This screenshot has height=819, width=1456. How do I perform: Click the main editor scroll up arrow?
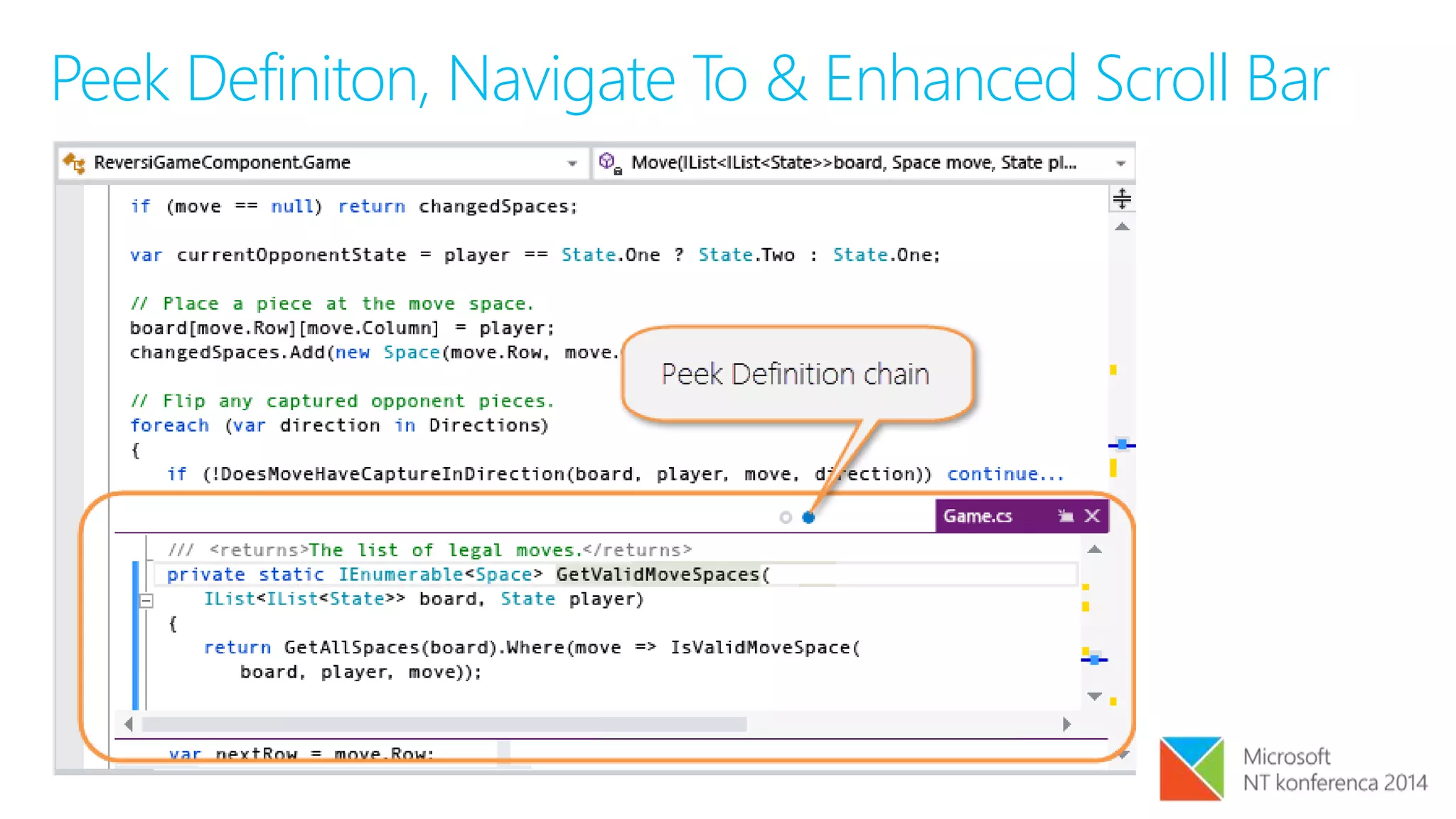(1122, 227)
